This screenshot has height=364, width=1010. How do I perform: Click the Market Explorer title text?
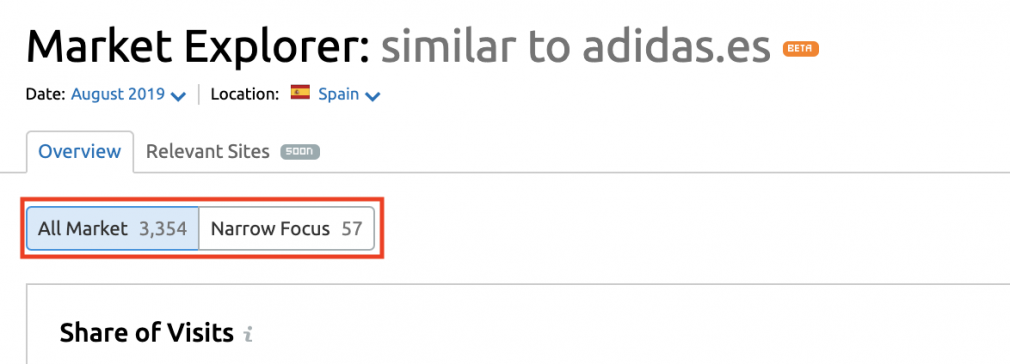[x=198, y=48]
